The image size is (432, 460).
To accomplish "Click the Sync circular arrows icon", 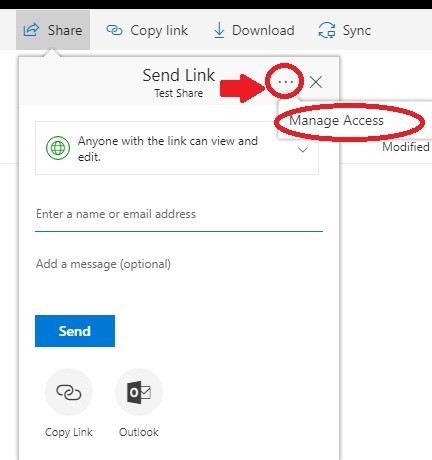I will click(327, 30).
